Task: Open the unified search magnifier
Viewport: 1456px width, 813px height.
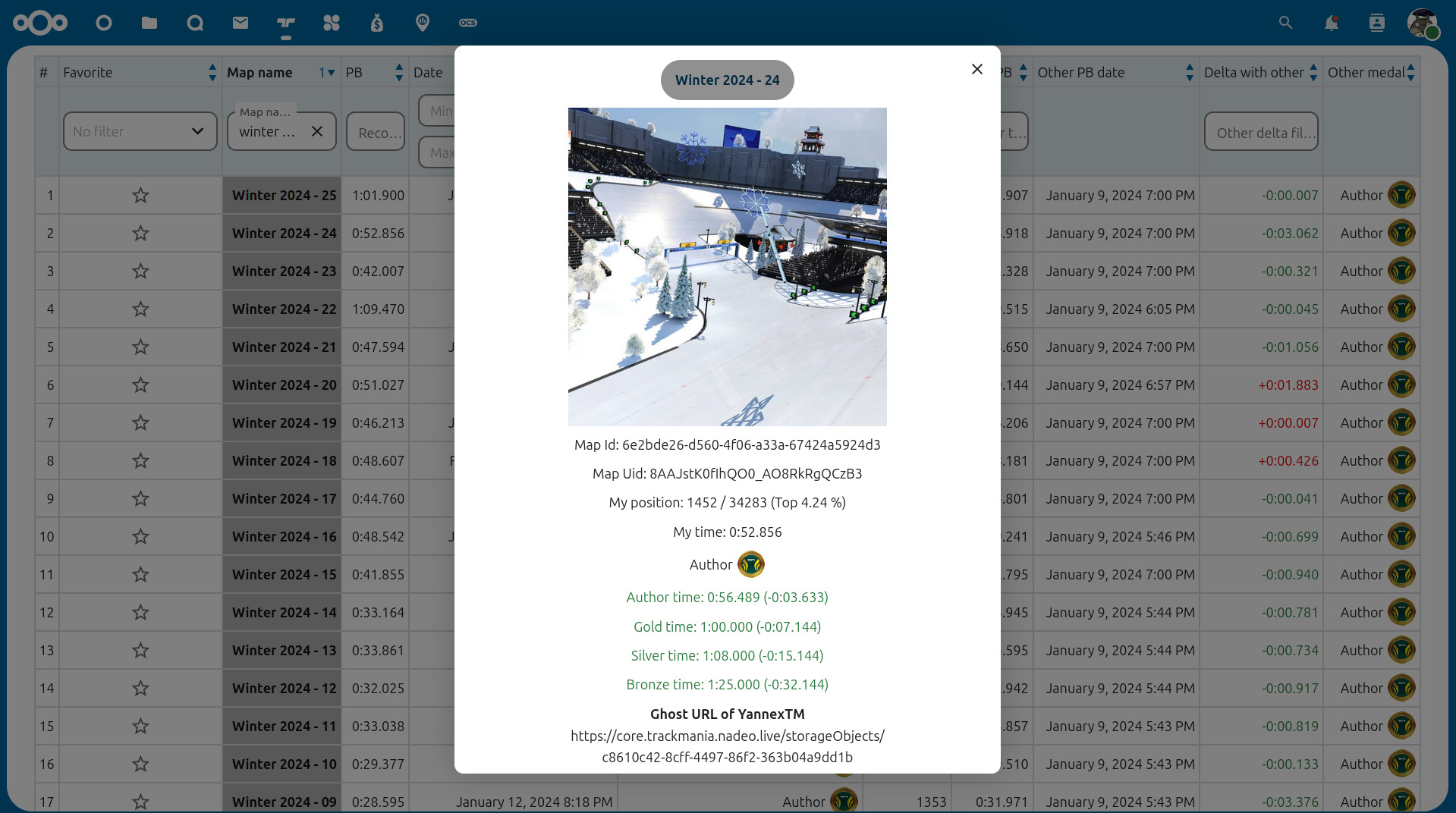Action: coord(1285,23)
